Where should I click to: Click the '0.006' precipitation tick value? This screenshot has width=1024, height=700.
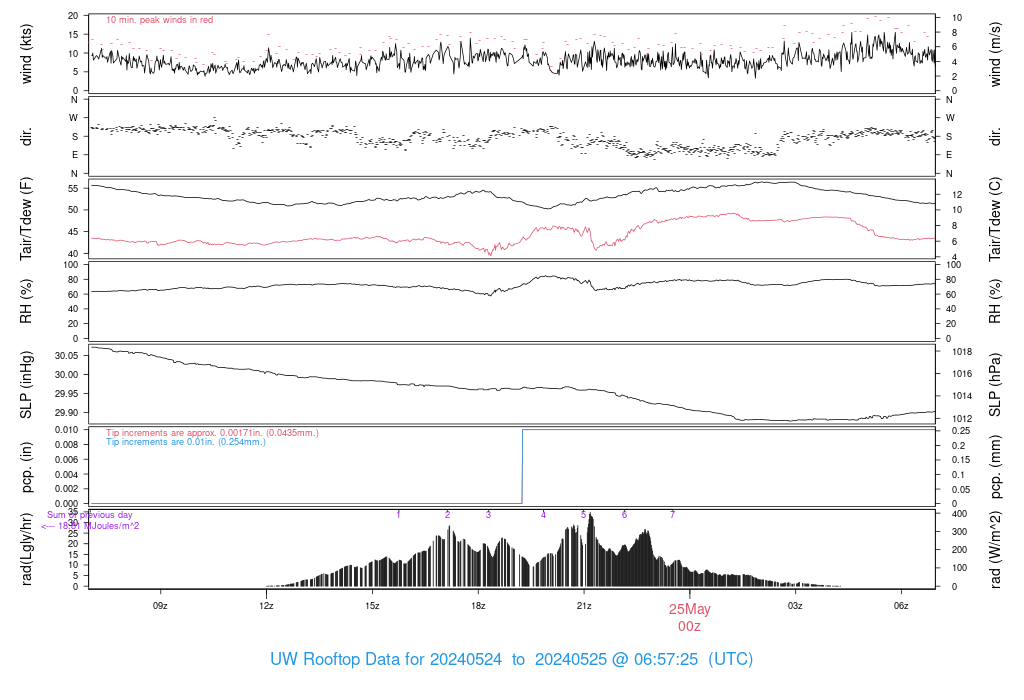coord(67,460)
